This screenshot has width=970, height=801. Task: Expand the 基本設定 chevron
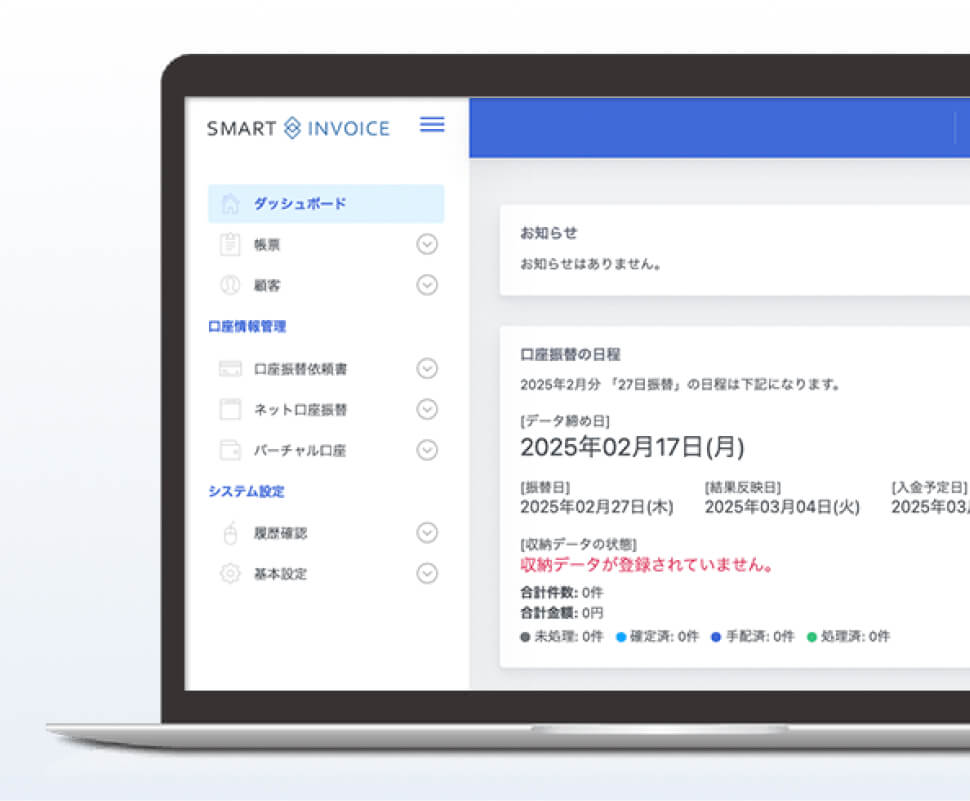tap(427, 574)
